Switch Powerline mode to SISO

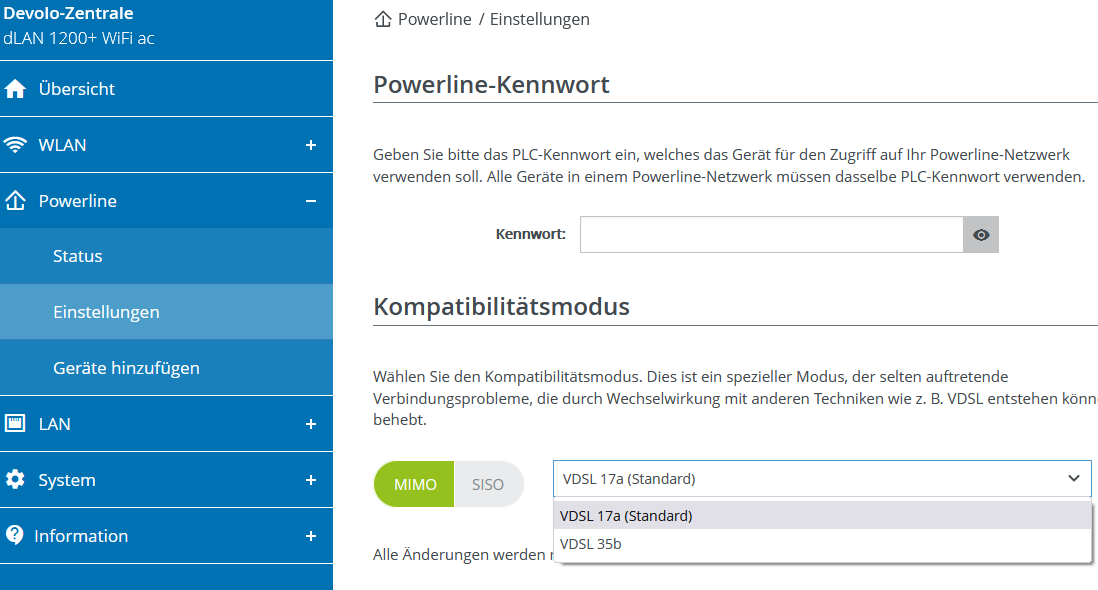tap(488, 483)
